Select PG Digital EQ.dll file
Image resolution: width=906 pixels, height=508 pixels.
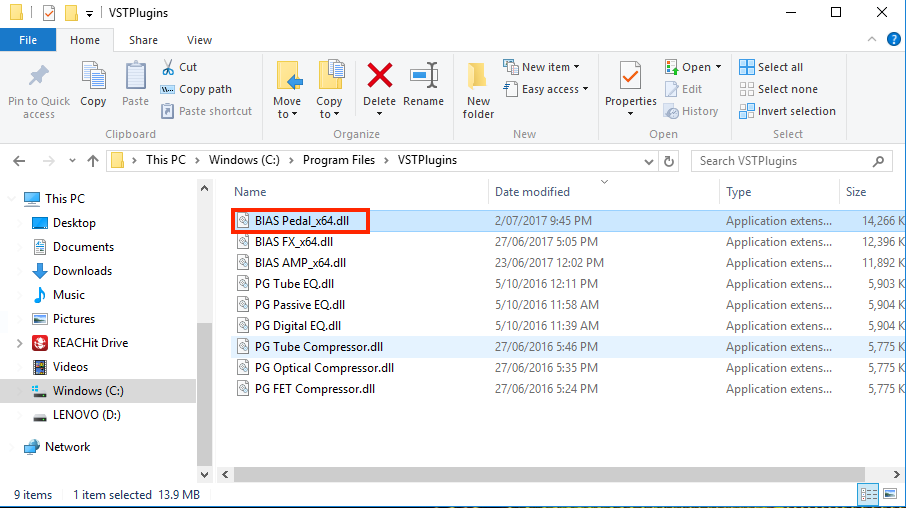[x=298, y=325]
